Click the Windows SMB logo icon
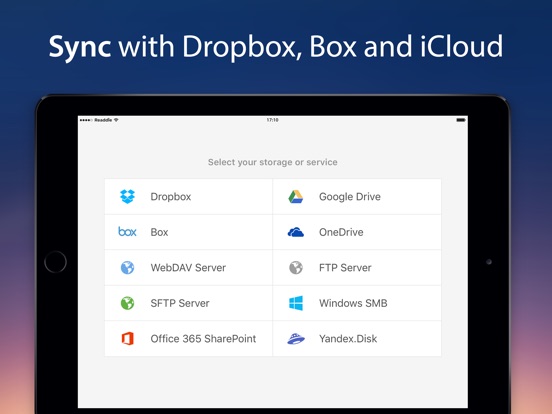 tap(296, 303)
